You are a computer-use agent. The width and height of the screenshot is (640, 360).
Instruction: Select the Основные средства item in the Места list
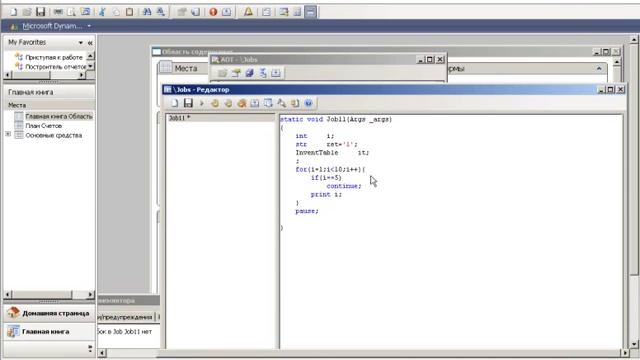(54, 135)
